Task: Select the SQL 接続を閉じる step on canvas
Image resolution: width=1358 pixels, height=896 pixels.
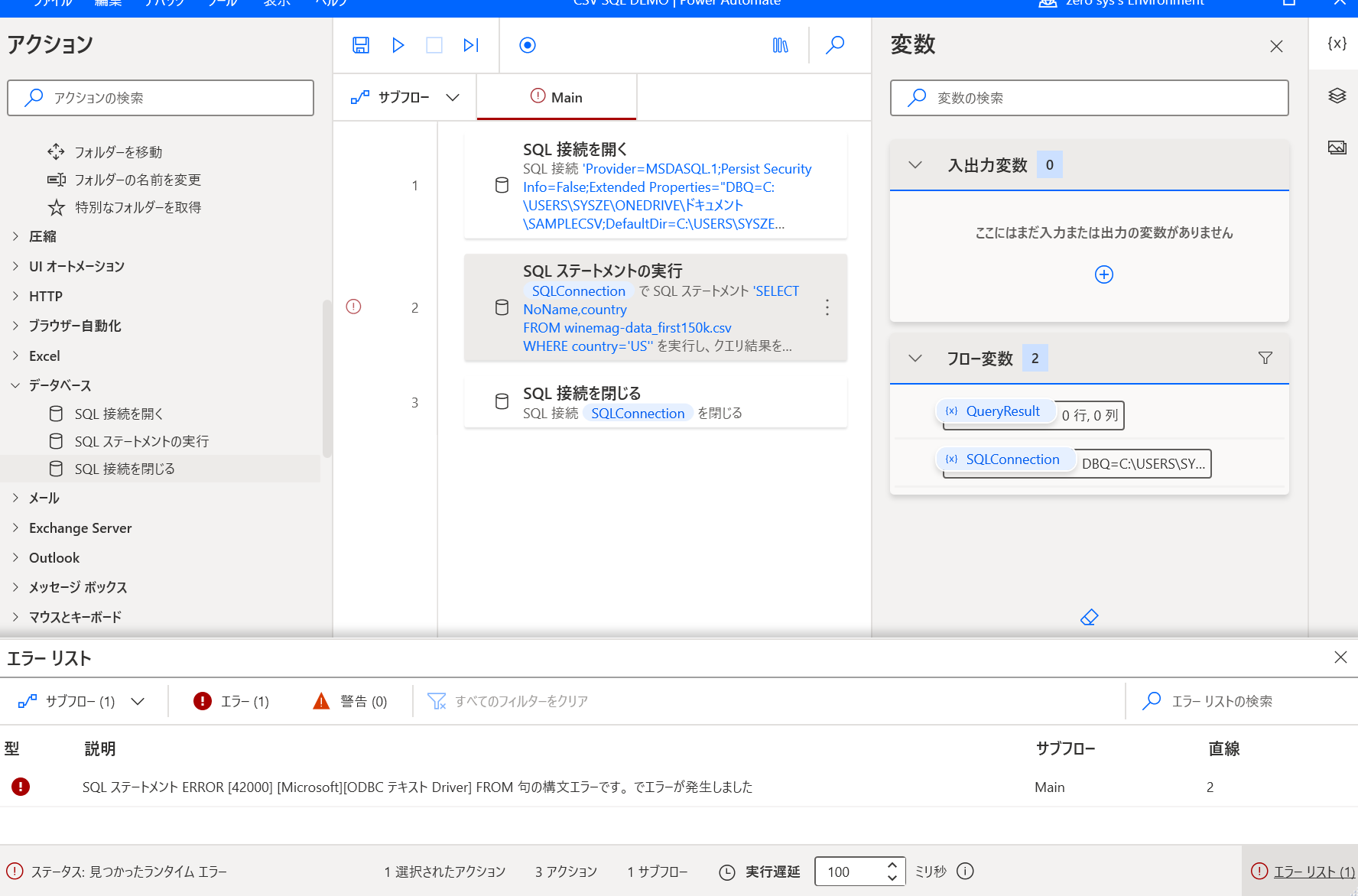Action: tap(655, 402)
